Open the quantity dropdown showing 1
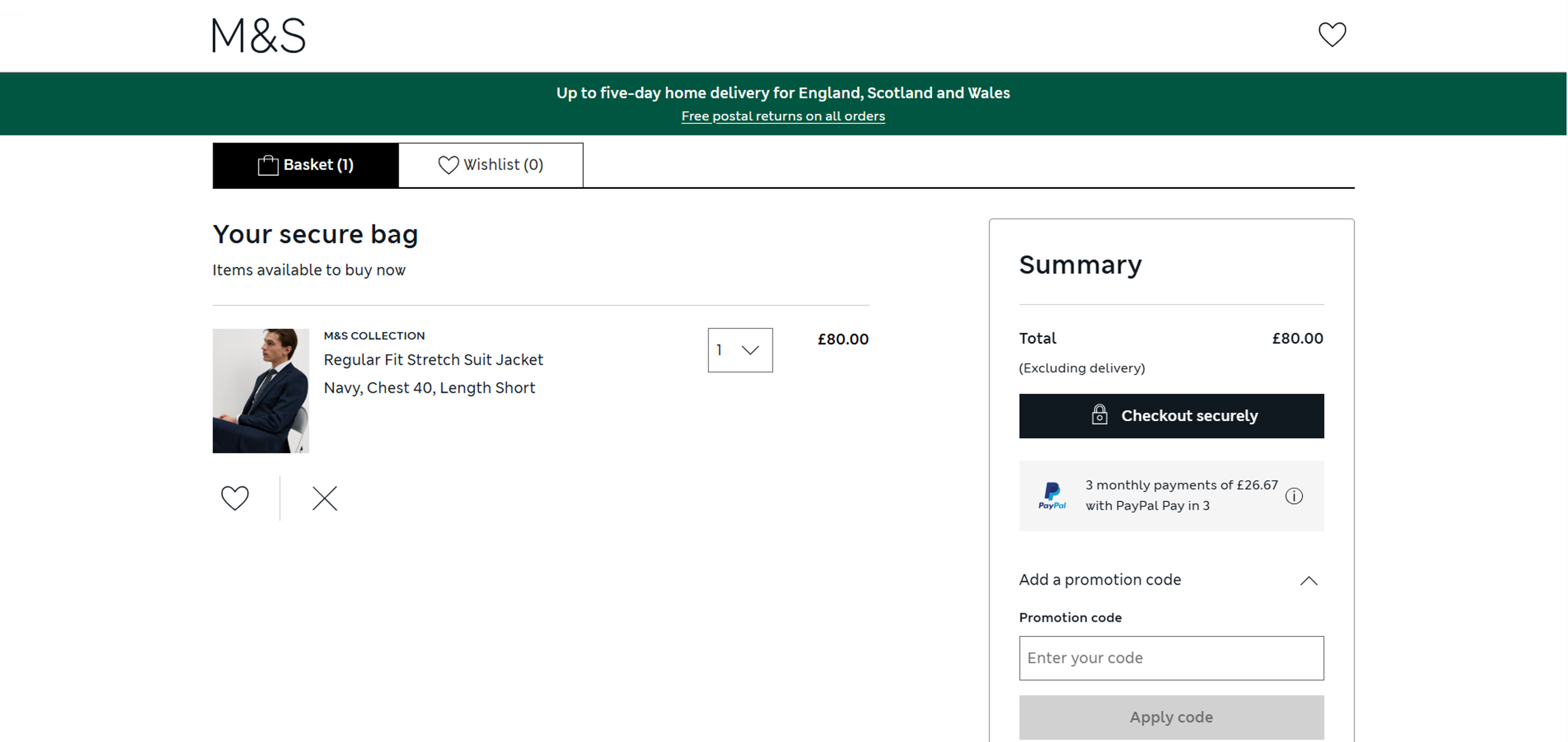 (x=740, y=350)
